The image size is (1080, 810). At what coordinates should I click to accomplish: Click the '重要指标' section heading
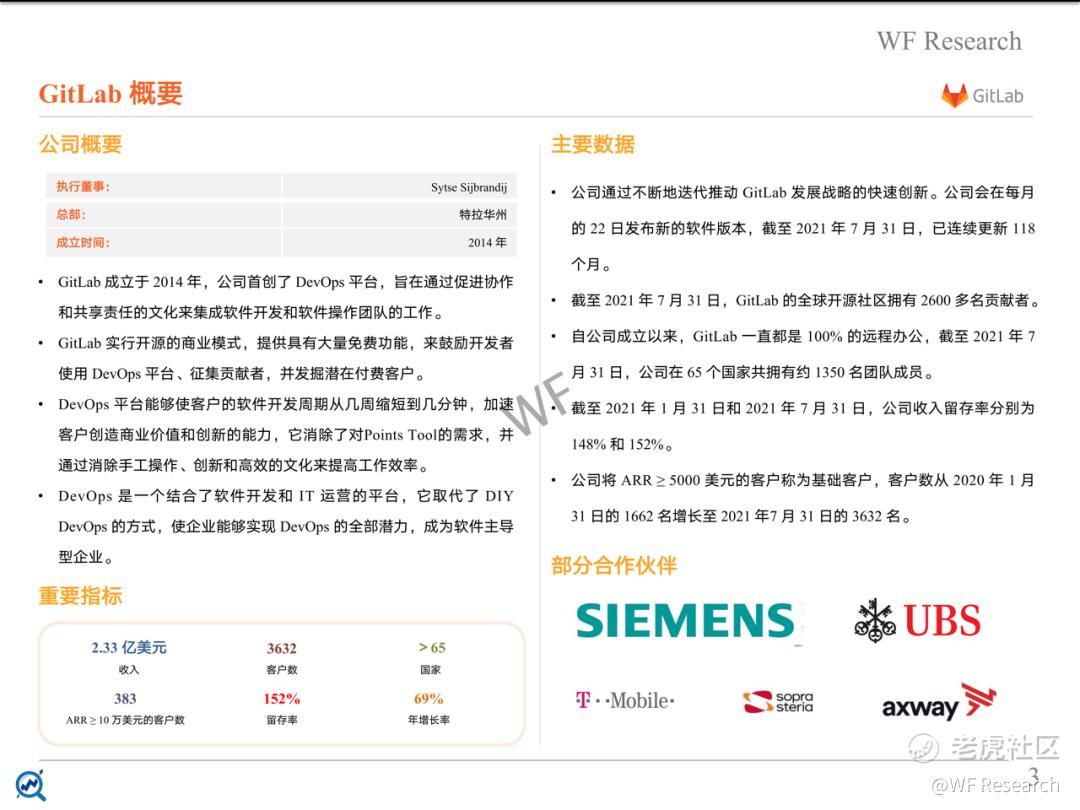[x=81, y=595]
